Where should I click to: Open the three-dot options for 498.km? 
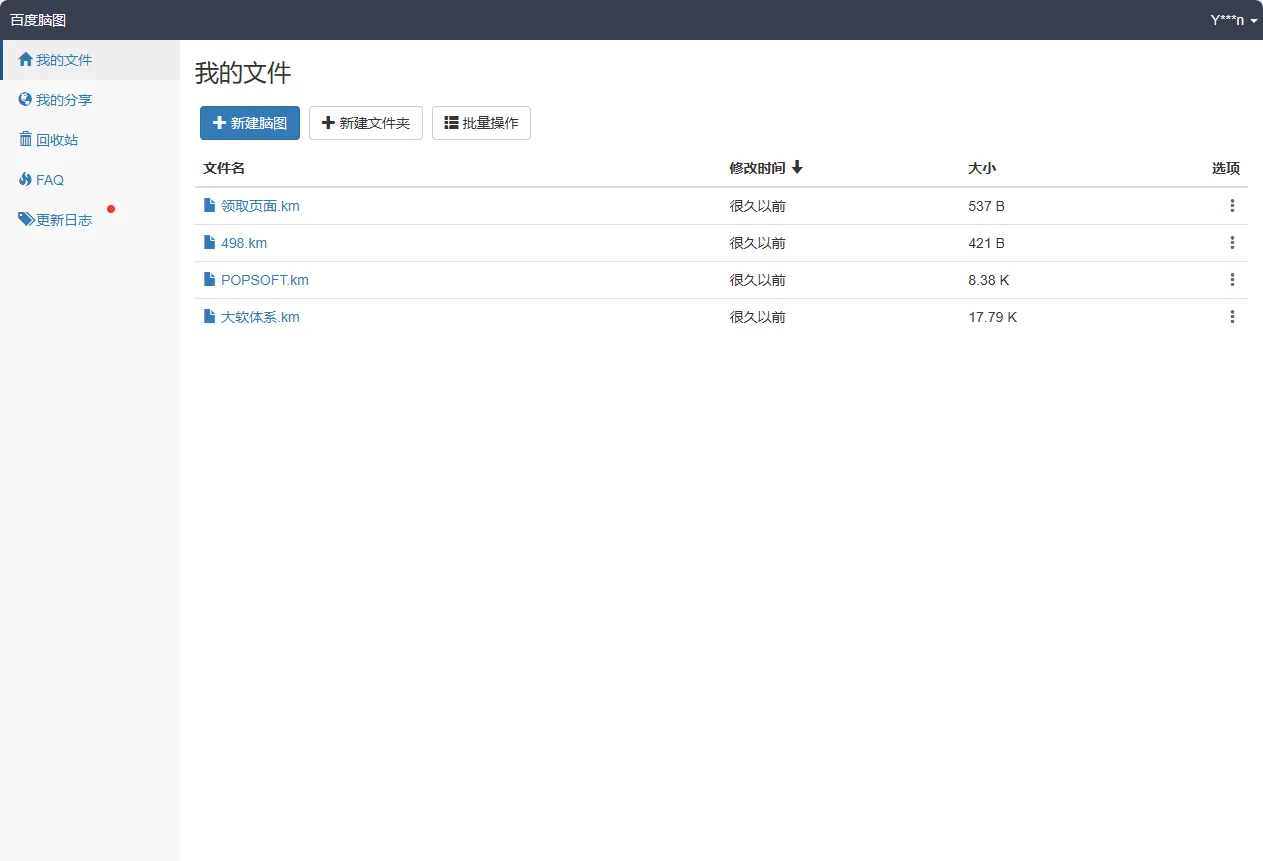[x=1232, y=243]
